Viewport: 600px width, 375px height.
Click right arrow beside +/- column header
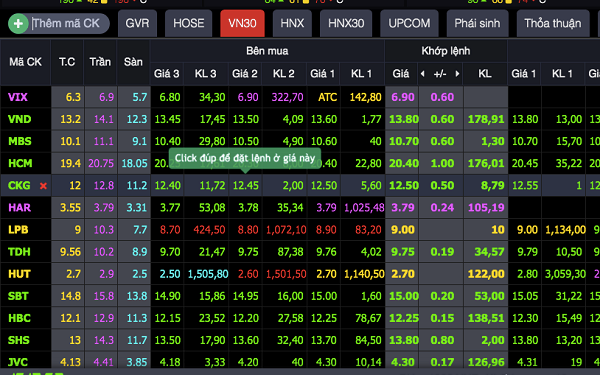(x=457, y=73)
